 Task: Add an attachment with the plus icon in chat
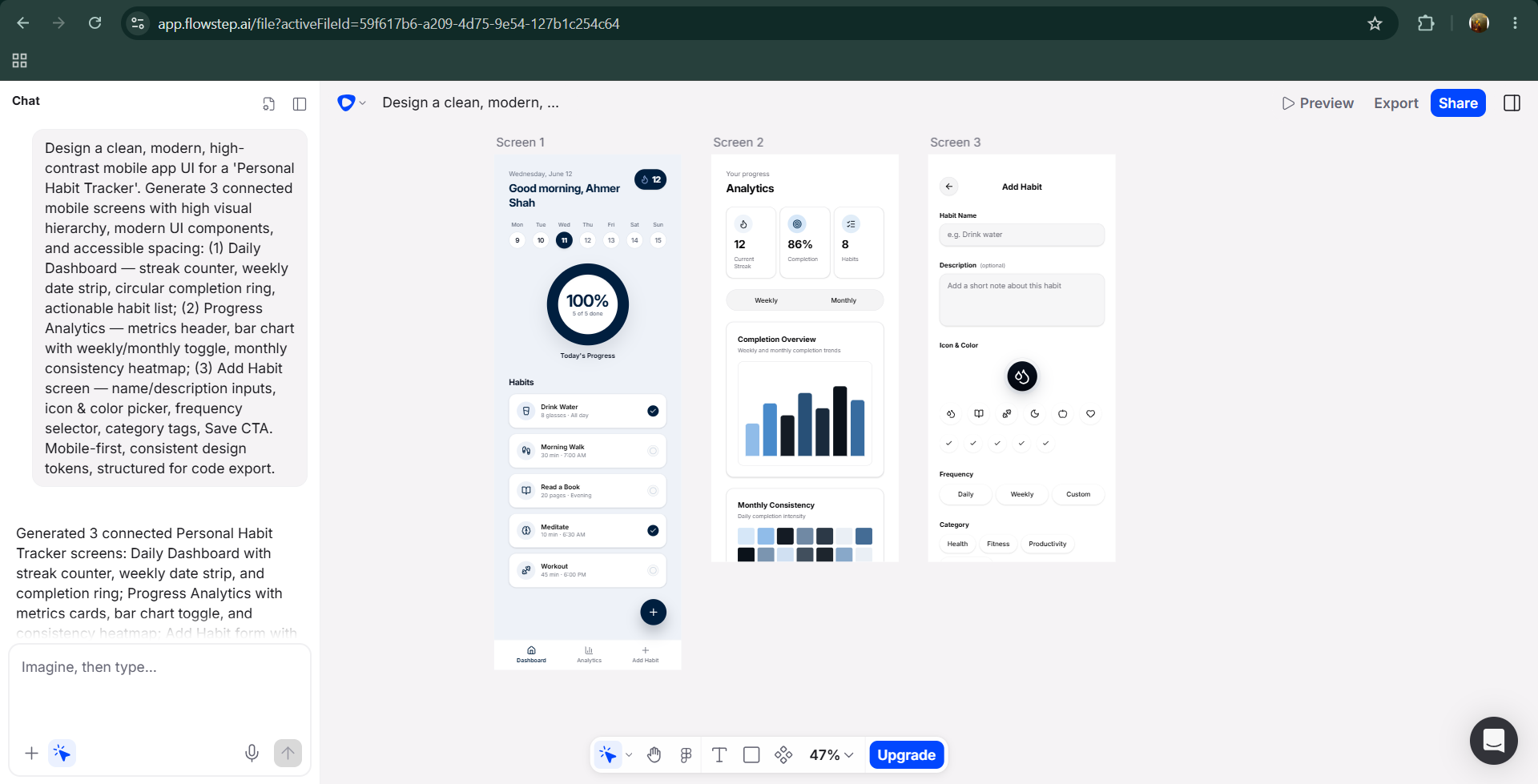click(x=31, y=753)
